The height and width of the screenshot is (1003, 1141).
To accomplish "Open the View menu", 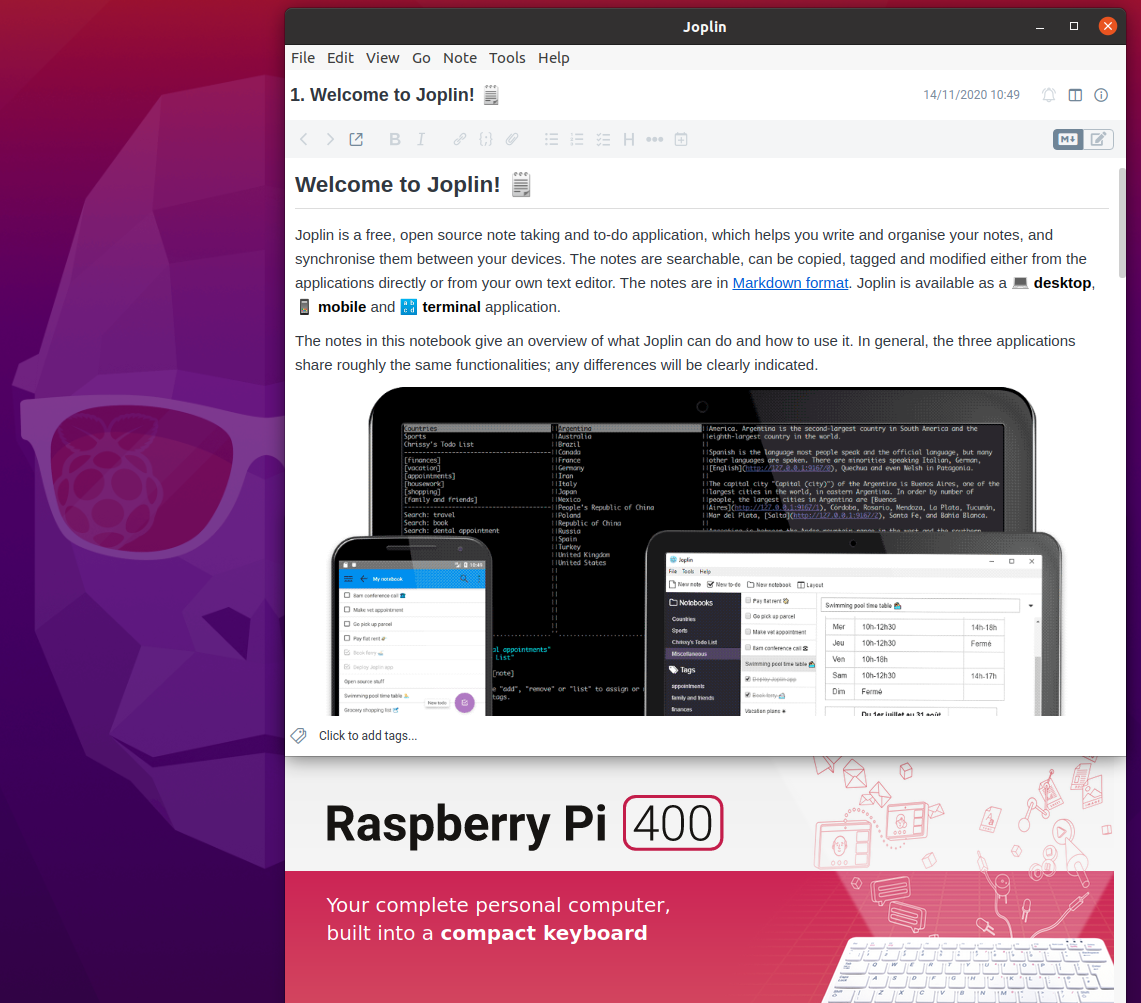I will coord(382,58).
